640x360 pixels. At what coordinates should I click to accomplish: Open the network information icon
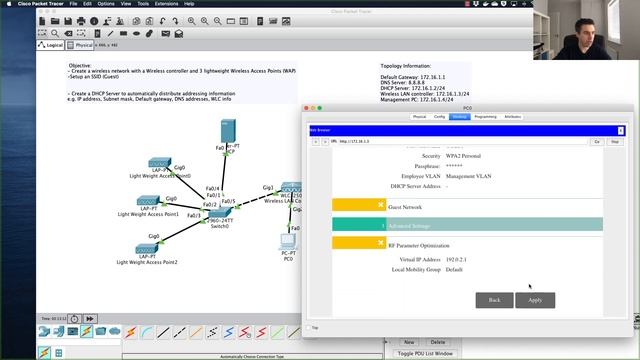point(94,21)
